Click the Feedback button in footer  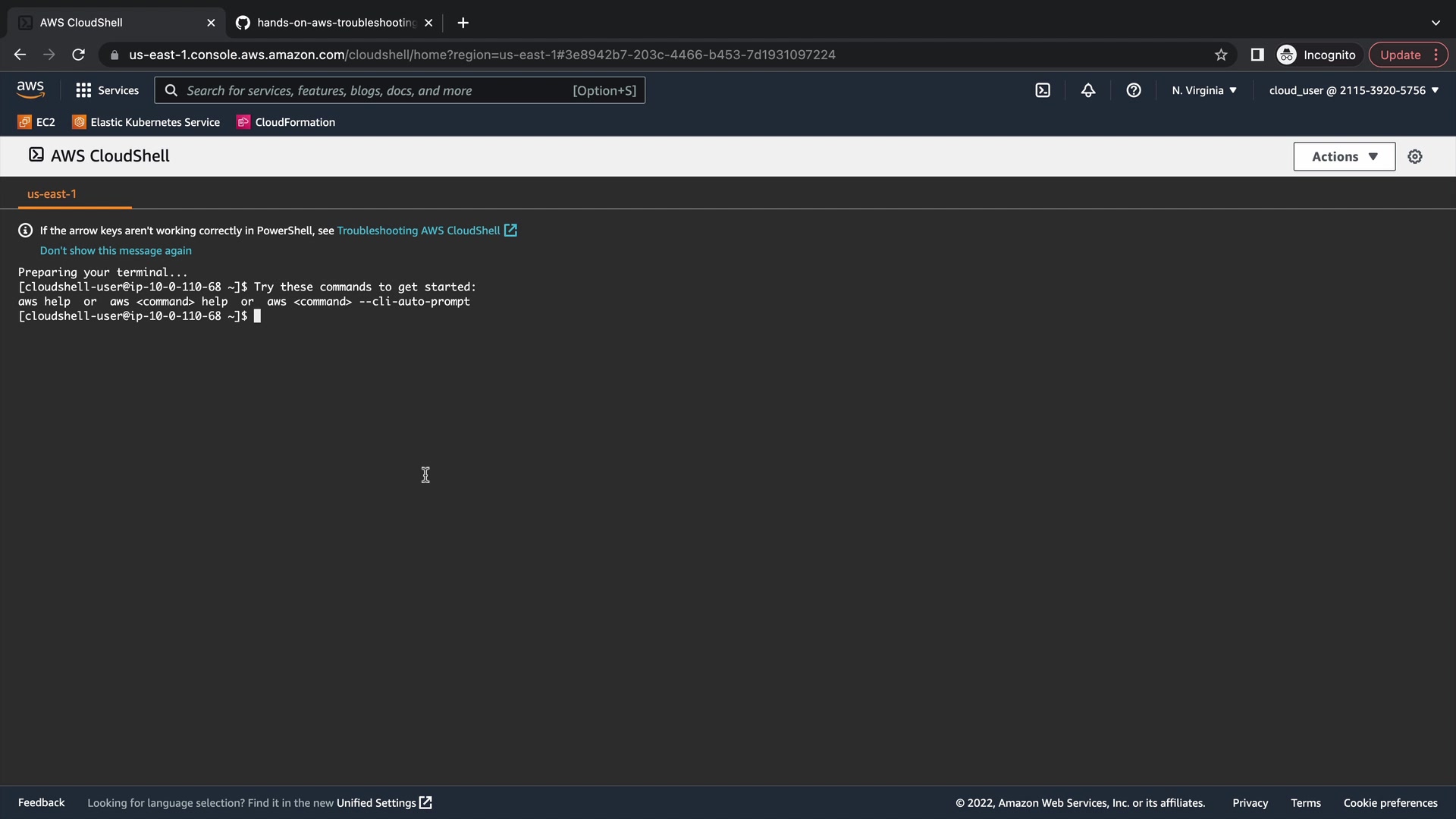point(41,803)
